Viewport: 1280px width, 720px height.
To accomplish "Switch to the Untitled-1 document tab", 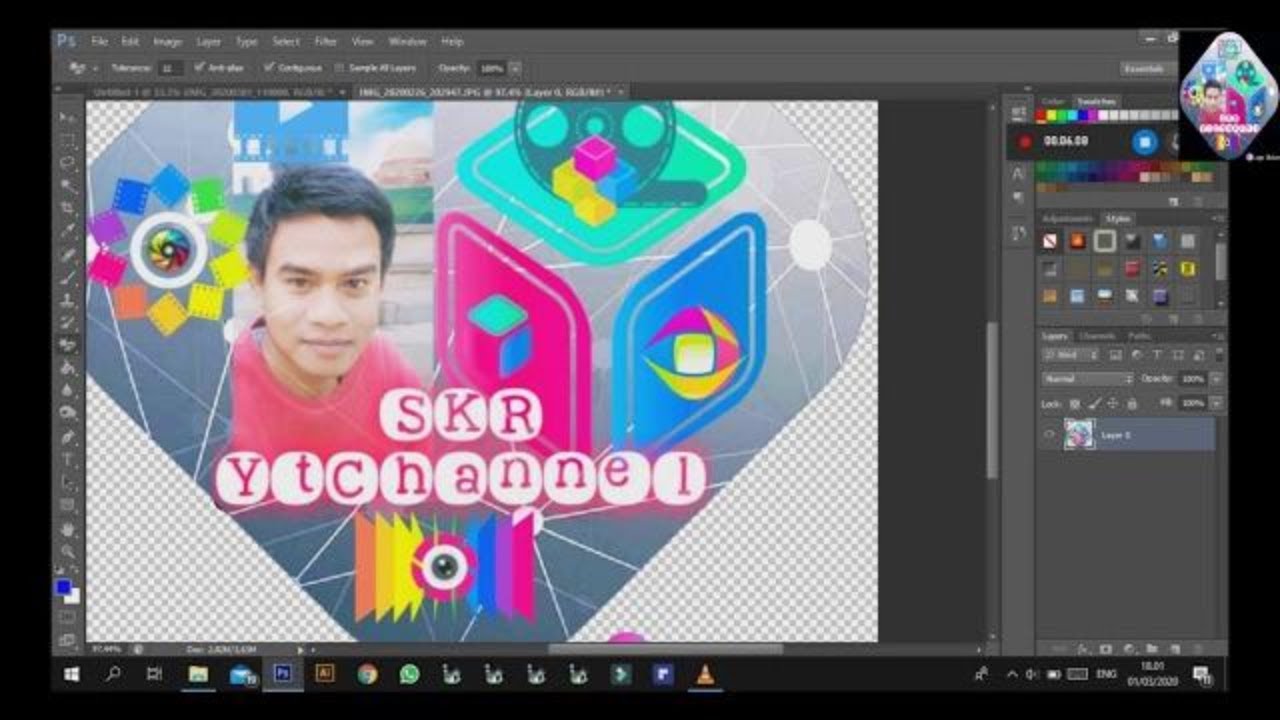I will click(x=211, y=91).
